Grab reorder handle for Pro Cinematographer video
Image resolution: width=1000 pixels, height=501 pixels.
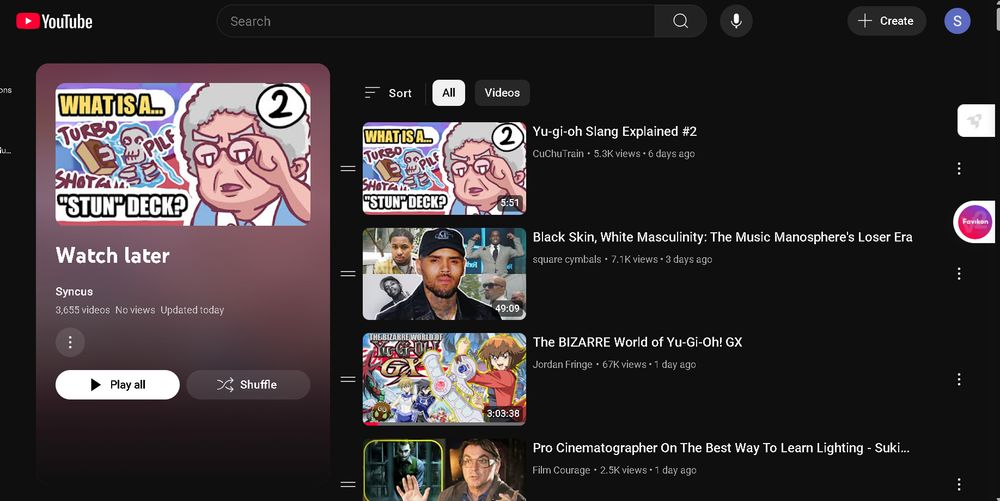tap(348, 484)
